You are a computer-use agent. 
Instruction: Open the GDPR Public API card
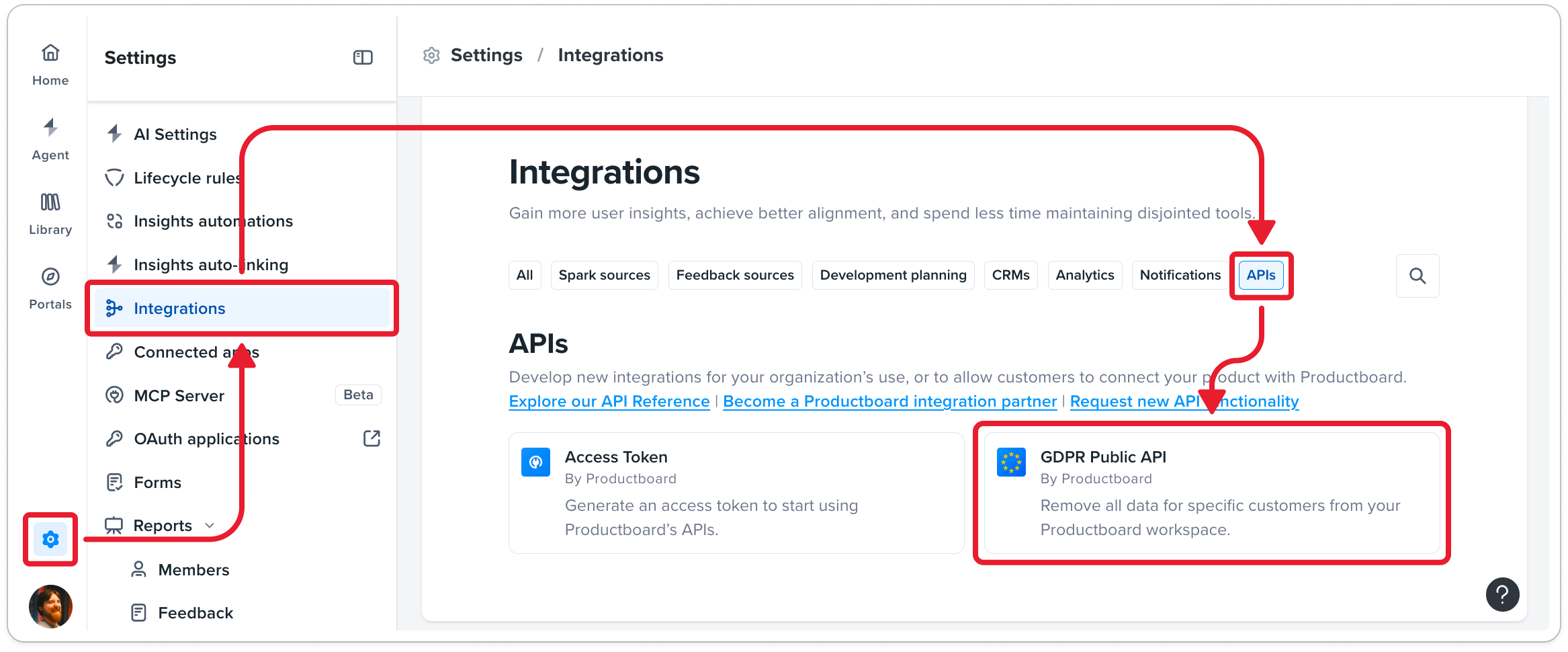coord(1212,493)
